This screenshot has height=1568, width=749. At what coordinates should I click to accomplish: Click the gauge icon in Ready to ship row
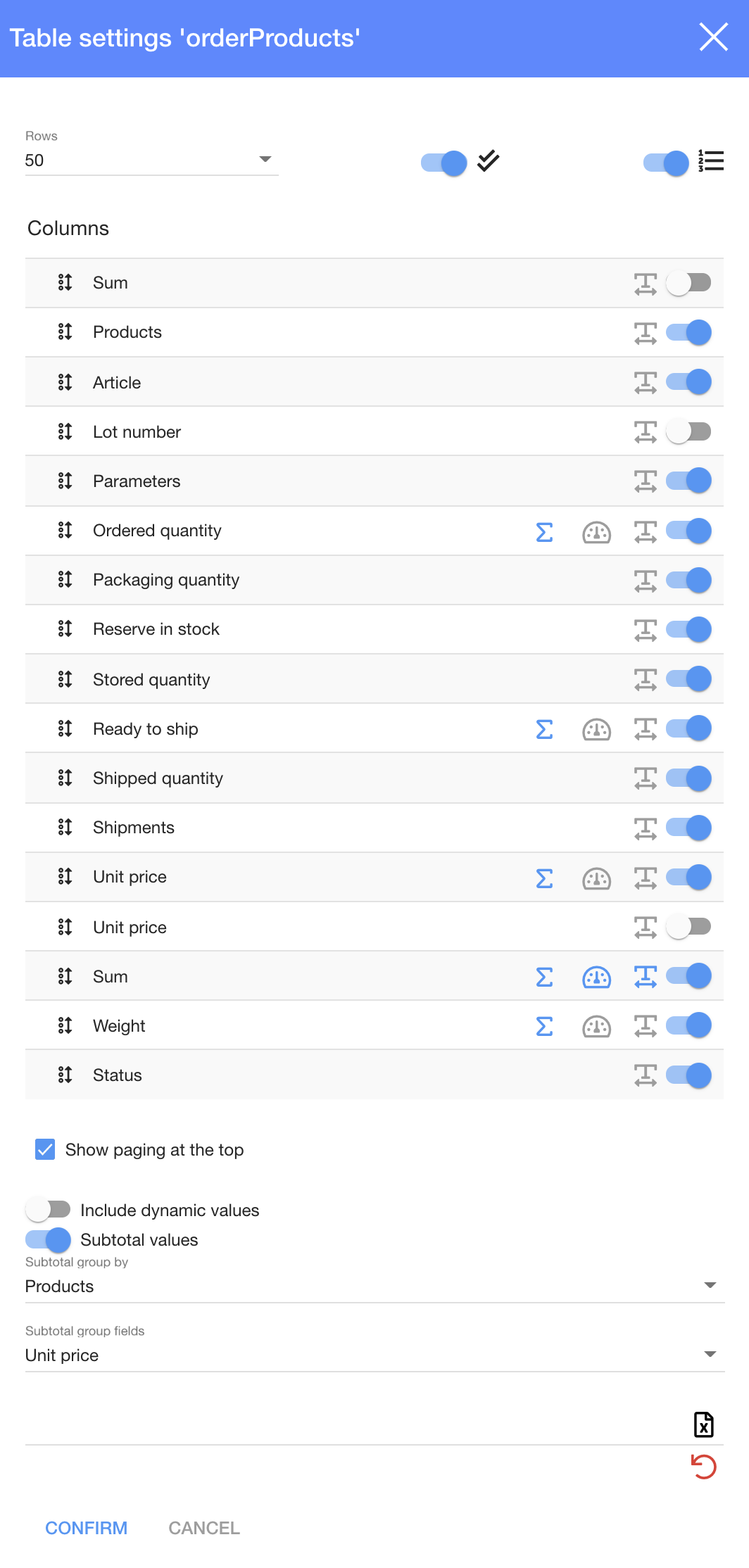click(x=596, y=730)
